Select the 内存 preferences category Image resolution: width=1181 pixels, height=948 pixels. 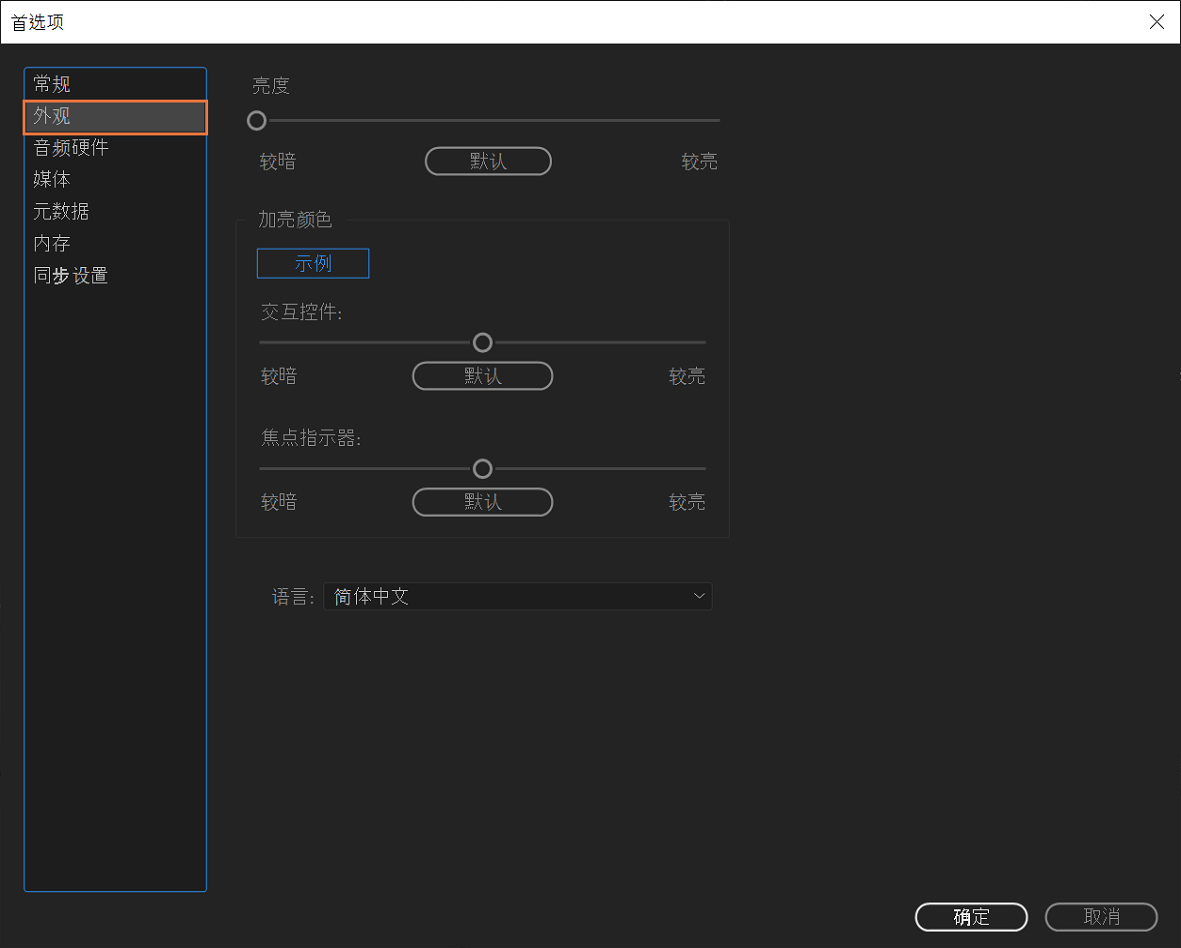[52, 243]
